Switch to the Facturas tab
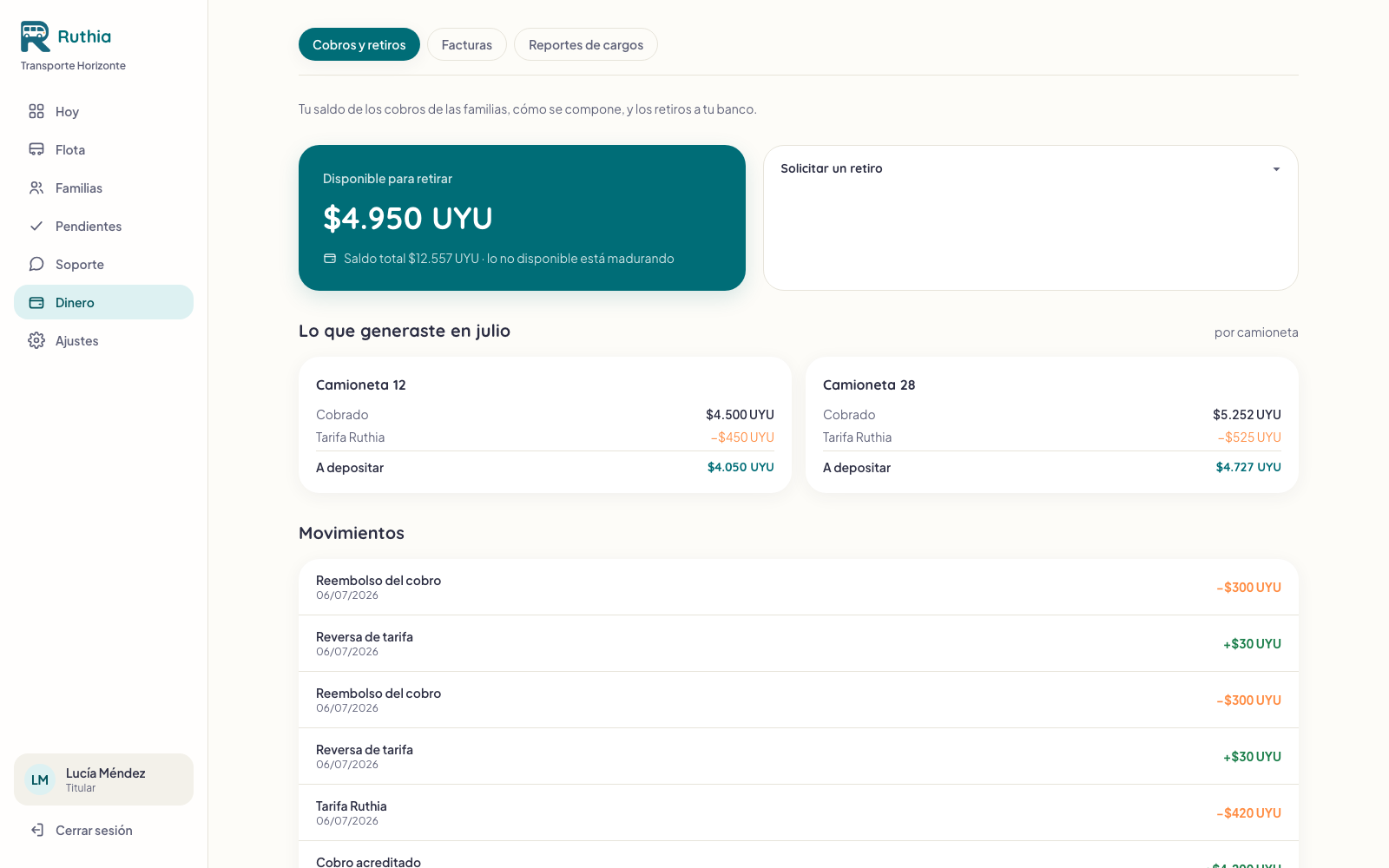Image resolution: width=1389 pixels, height=868 pixels. pos(467,44)
